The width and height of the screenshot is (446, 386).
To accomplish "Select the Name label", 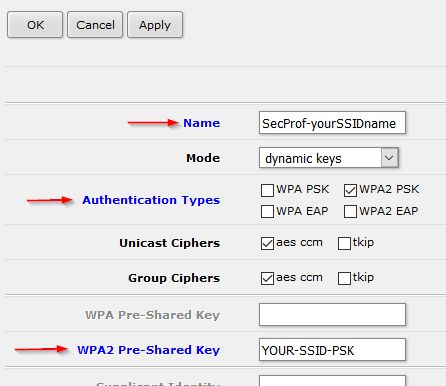I will point(202,123).
